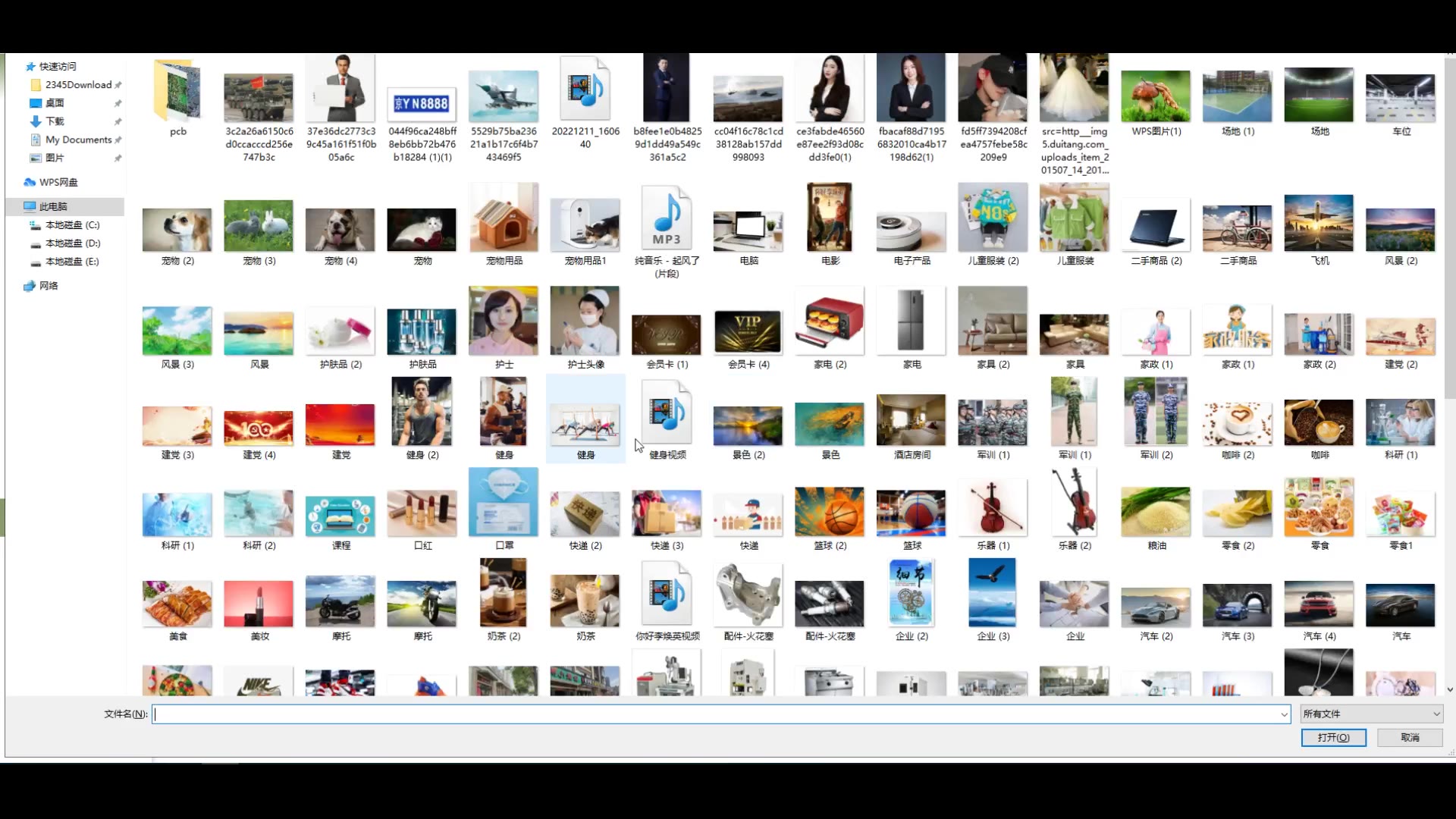Screen dimensions: 1456x819
Task: Click the 取消 cancel button
Action: click(x=1410, y=737)
